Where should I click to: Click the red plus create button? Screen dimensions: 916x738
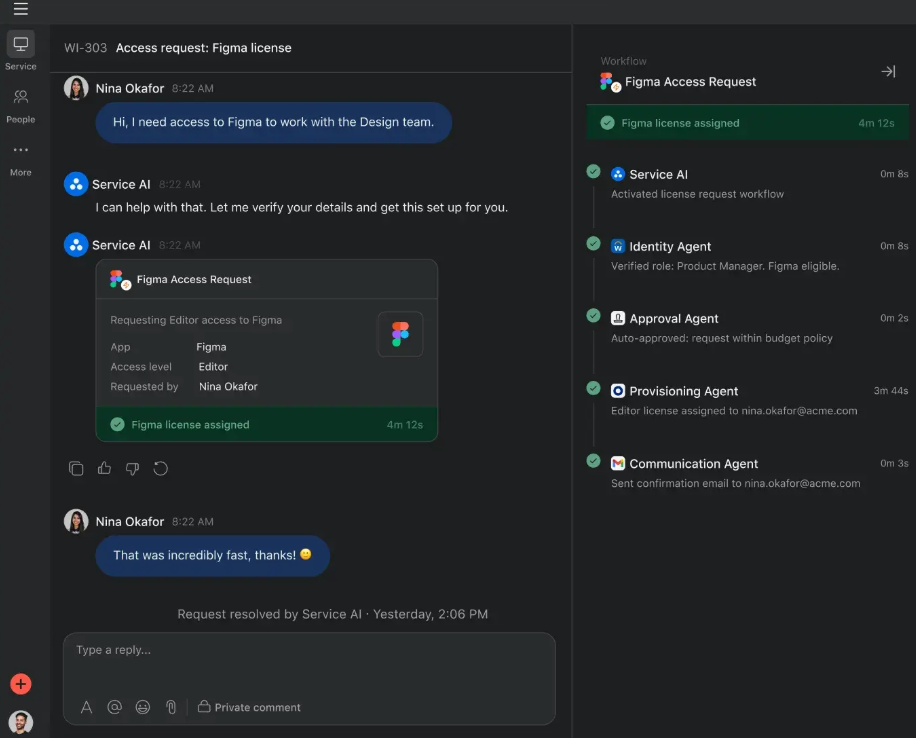click(20, 684)
